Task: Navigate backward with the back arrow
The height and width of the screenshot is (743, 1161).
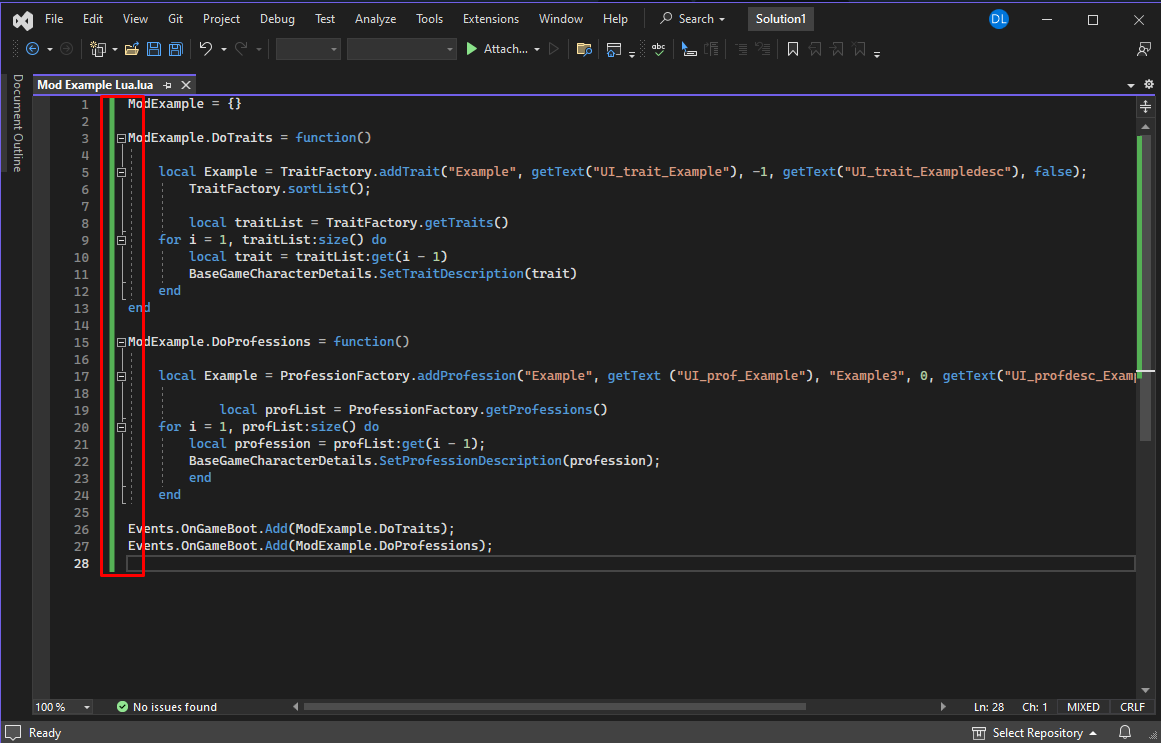Action: coord(32,49)
